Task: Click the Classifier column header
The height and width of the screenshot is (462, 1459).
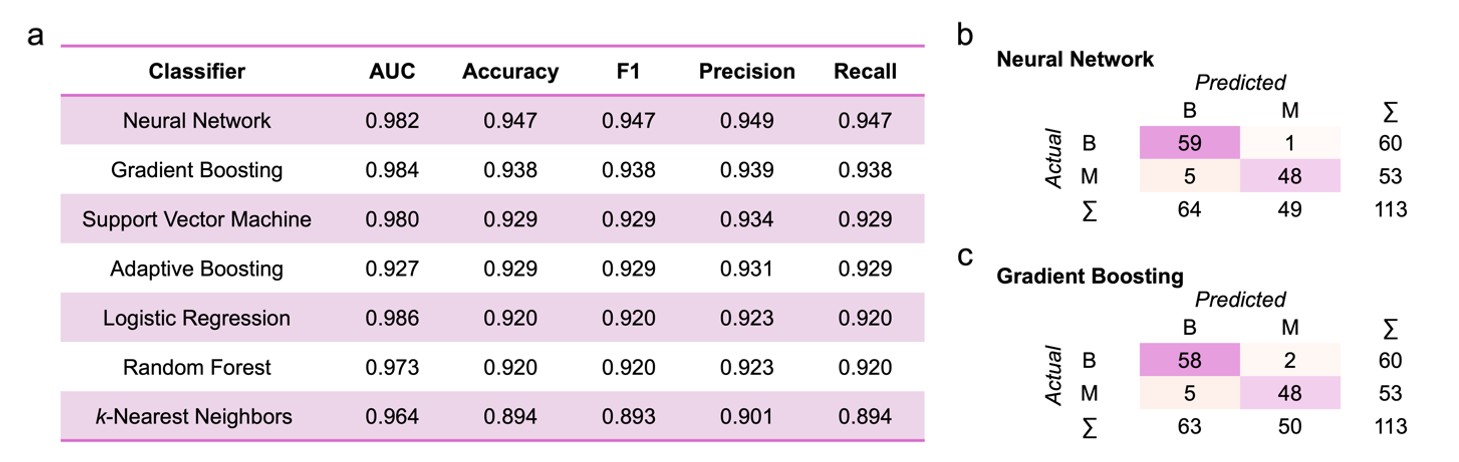Action: [197, 72]
